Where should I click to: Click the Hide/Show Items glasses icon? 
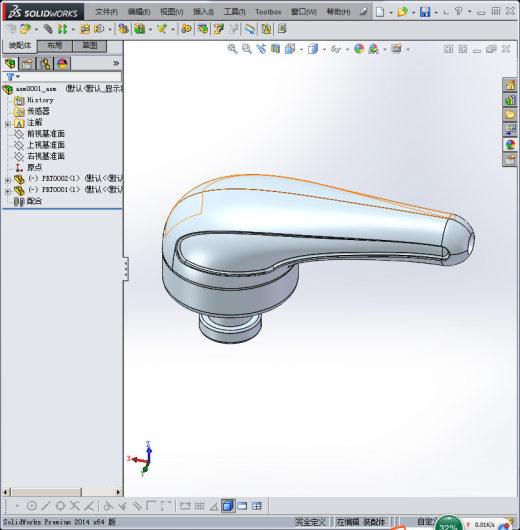(336, 49)
